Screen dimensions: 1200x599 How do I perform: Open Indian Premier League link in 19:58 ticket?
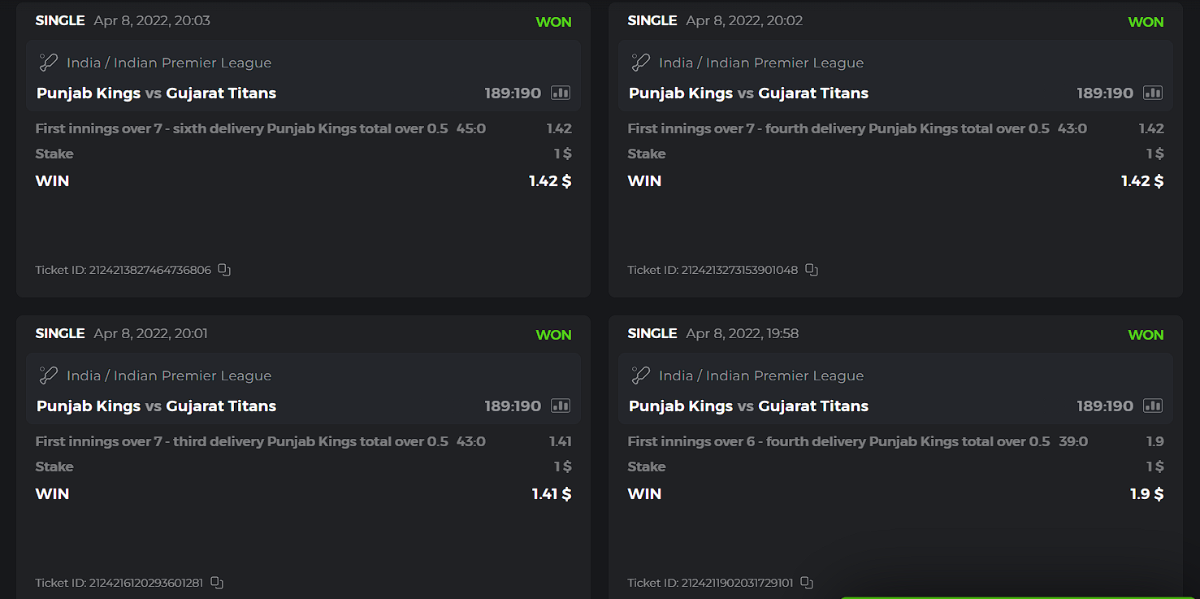pos(785,376)
